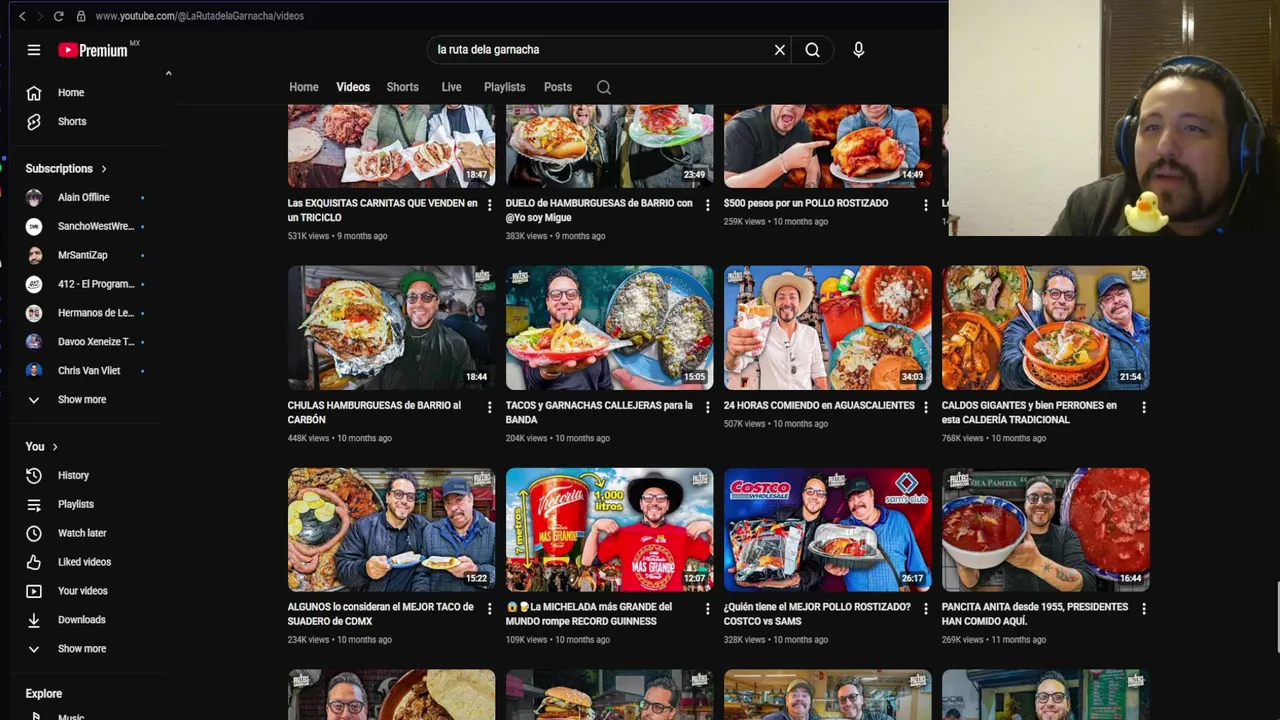The width and height of the screenshot is (1280, 720).
Task: Open options for TACO de SUADERO video
Action: pos(489,608)
